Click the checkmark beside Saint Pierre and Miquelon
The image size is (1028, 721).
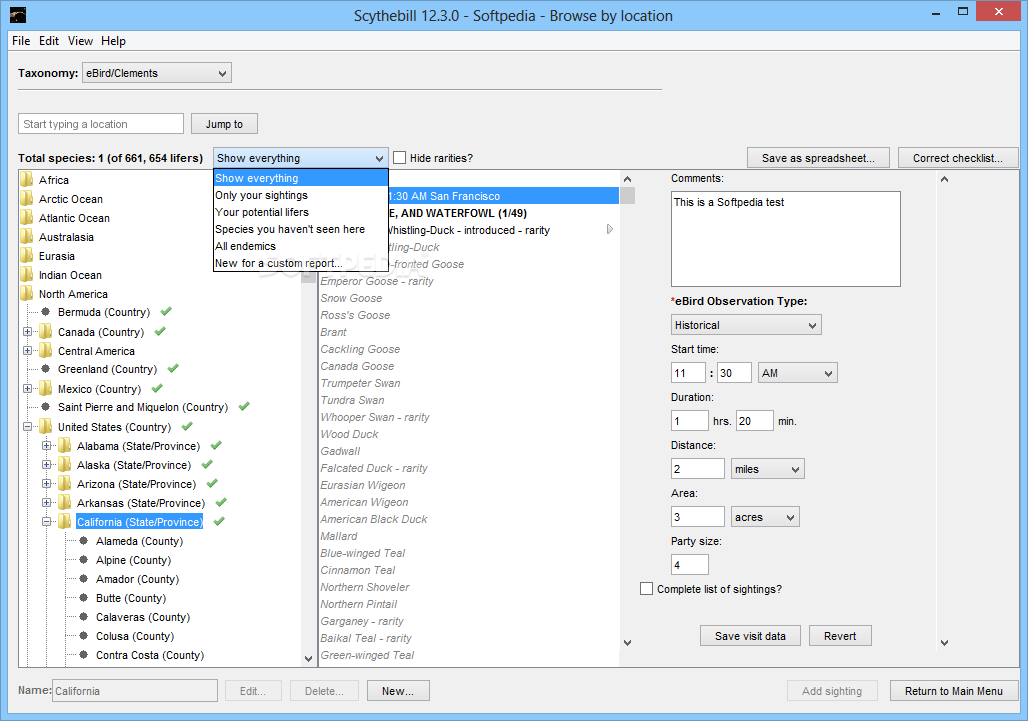click(244, 406)
